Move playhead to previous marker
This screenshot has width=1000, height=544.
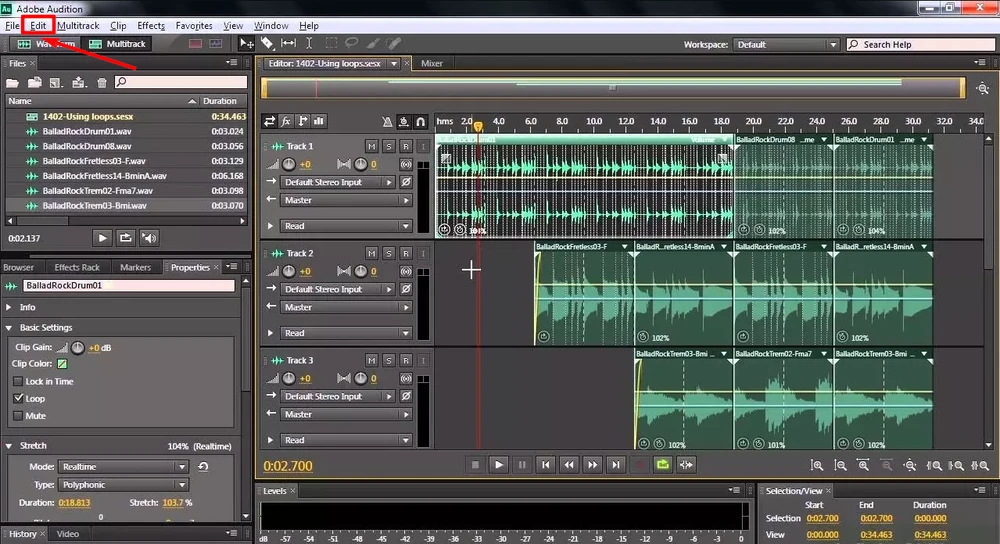pyautogui.click(x=545, y=465)
